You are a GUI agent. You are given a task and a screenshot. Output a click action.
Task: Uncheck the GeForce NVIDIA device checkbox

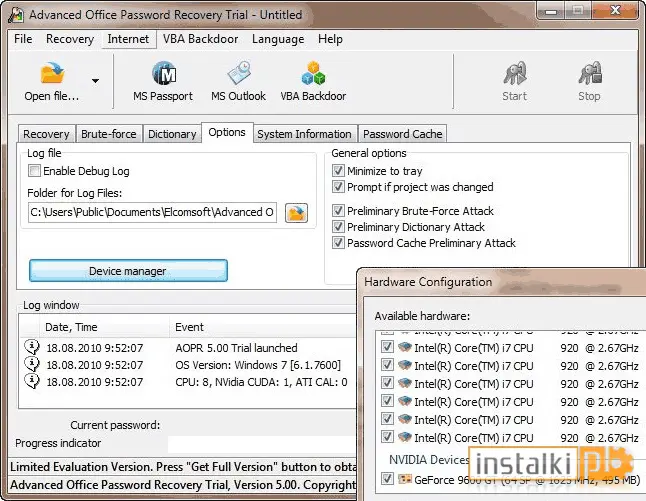click(387, 479)
